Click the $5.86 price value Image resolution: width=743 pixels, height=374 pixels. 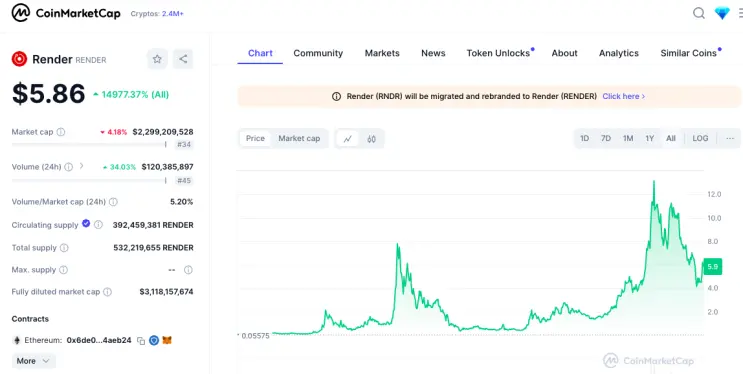(48, 94)
